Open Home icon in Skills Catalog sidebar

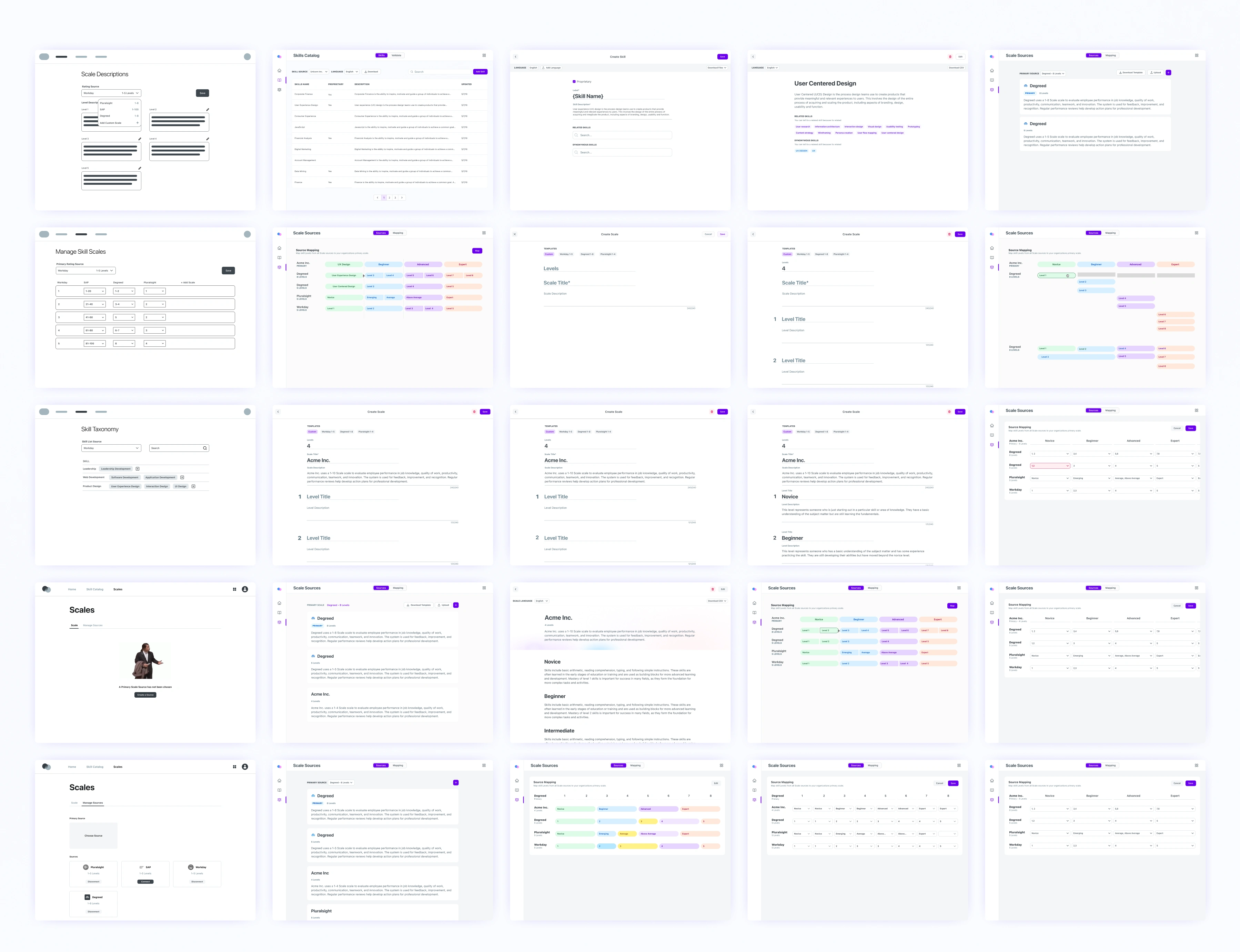point(279,71)
